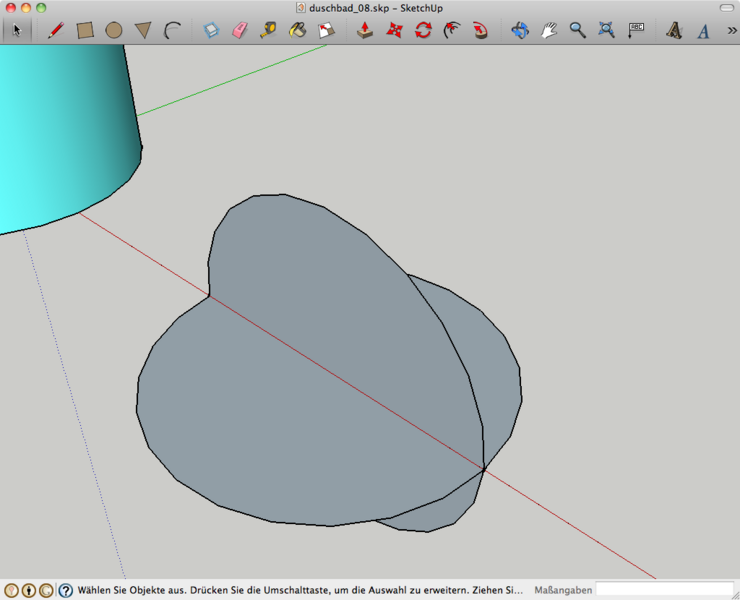Screen dimensions: 740x600
Task: Click the Zoom Extents tool
Action: [x=606, y=30]
